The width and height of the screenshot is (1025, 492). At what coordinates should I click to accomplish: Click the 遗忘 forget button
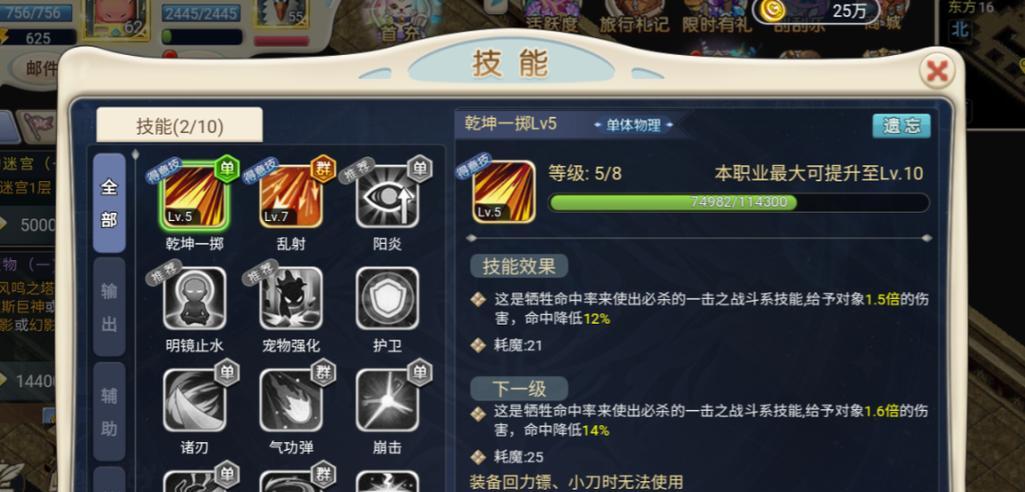tap(901, 126)
